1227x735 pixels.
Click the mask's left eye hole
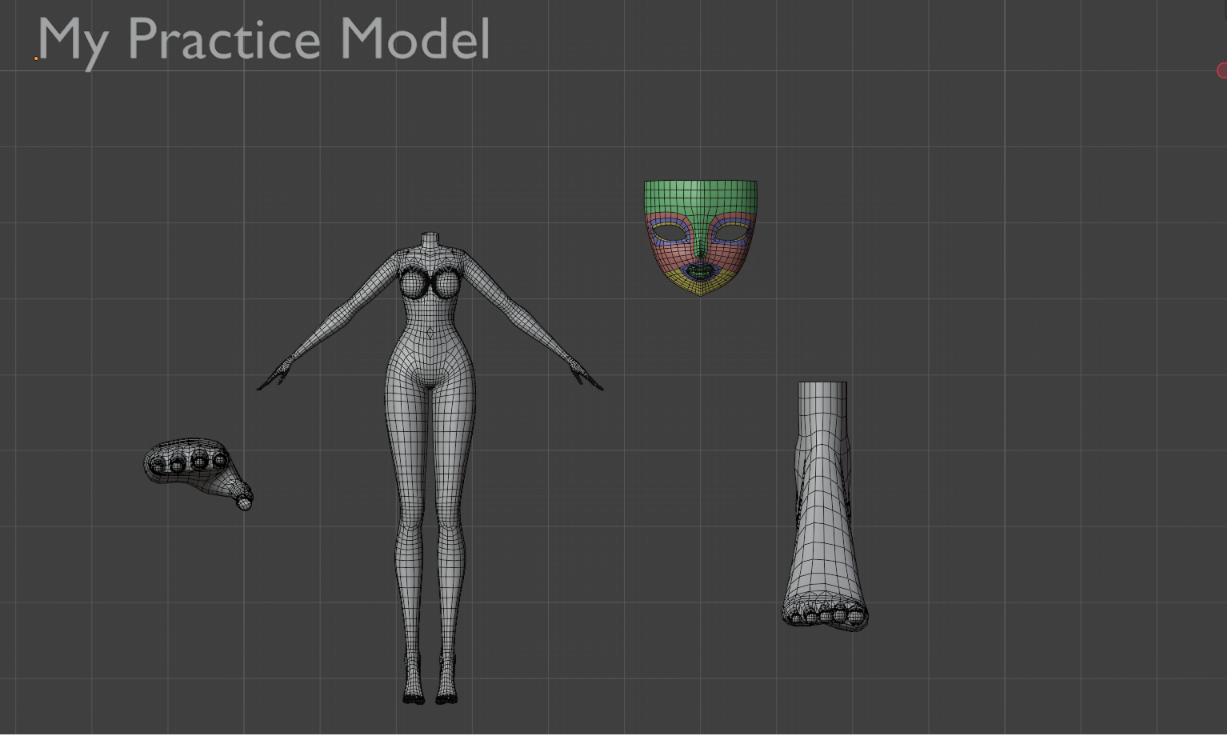[x=668, y=233]
